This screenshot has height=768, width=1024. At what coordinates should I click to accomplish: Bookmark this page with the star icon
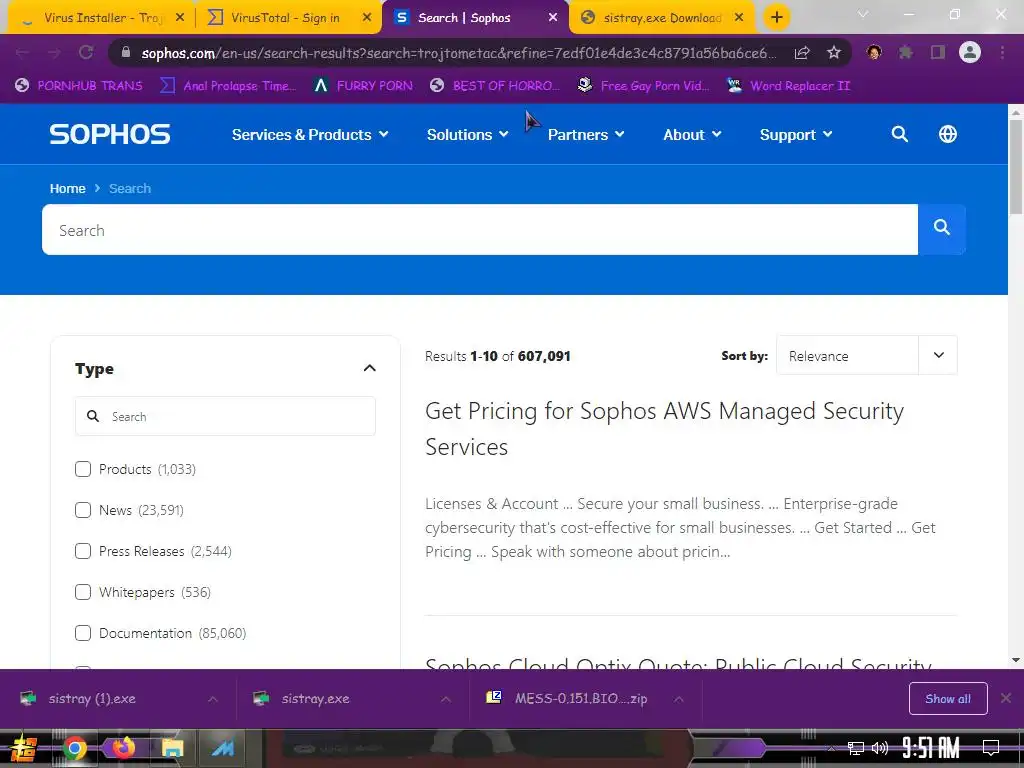[833, 53]
